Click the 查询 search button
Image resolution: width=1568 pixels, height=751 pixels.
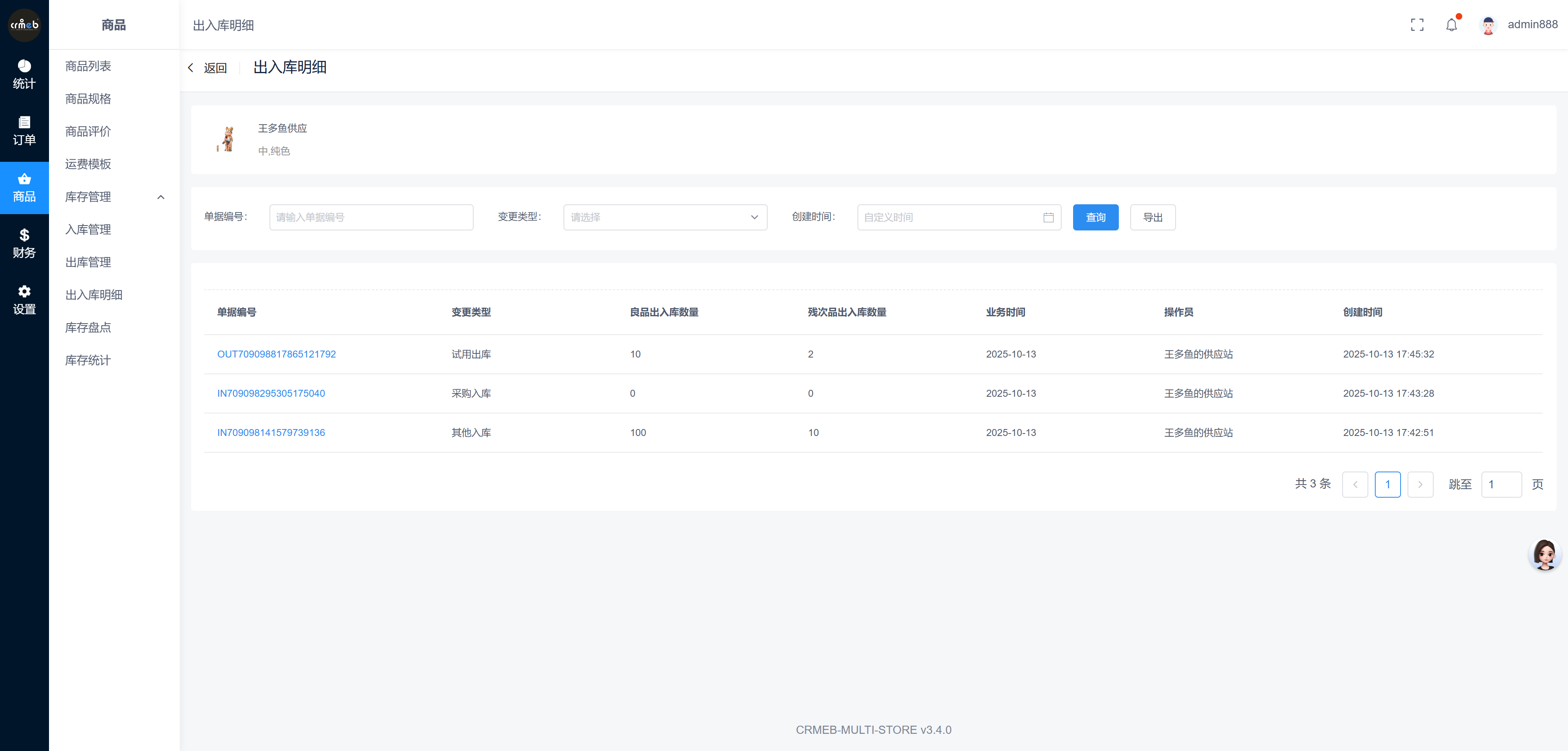[1095, 217]
